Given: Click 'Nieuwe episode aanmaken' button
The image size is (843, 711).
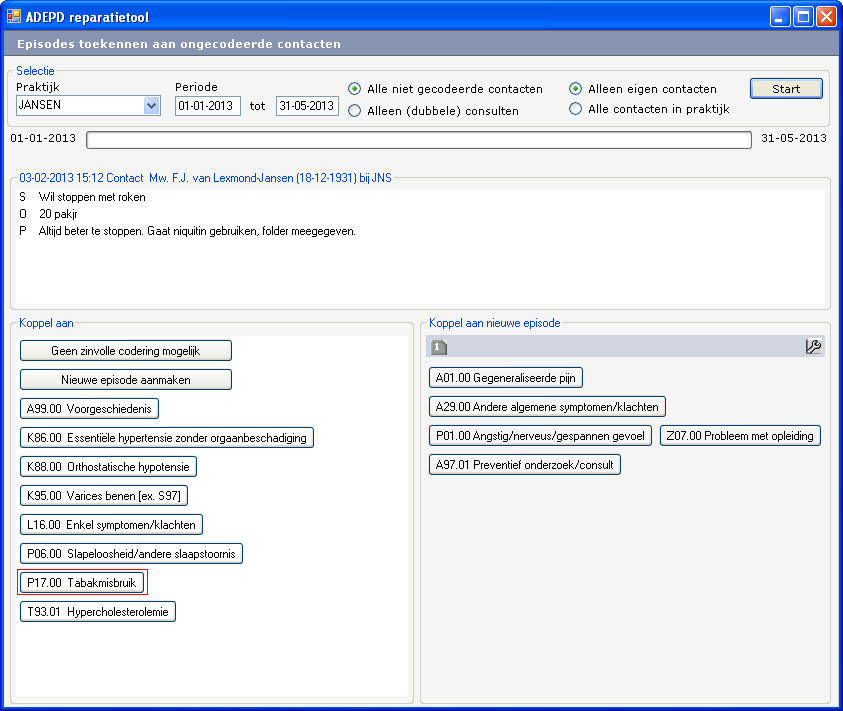Looking at the screenshot, I should click(126, 379).
